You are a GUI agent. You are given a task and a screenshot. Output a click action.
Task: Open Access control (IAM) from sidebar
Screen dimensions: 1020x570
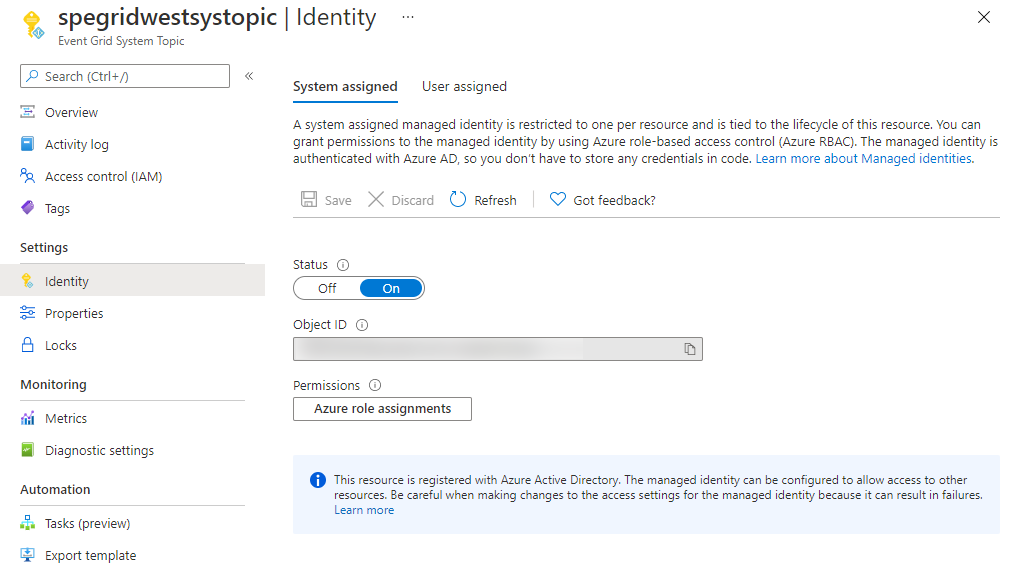click(x=103, y=177)
